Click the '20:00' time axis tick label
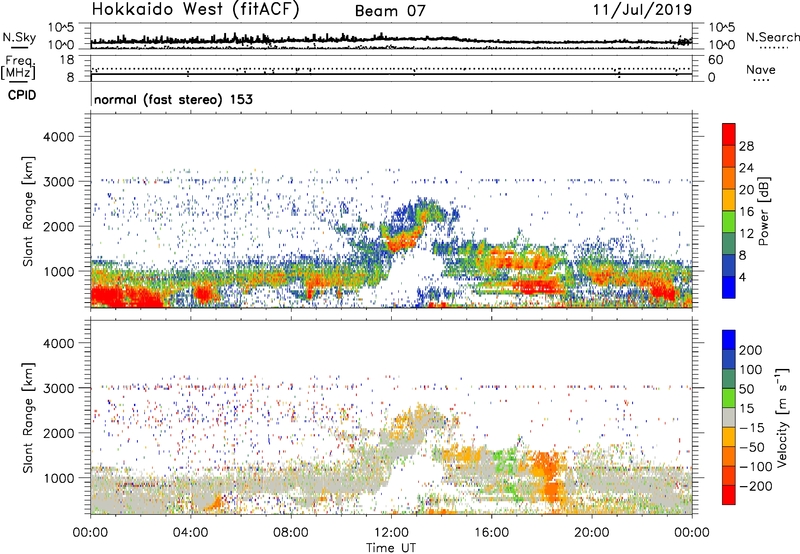Image resolution: width=800 pixels, height=554 pixels. 591,533
